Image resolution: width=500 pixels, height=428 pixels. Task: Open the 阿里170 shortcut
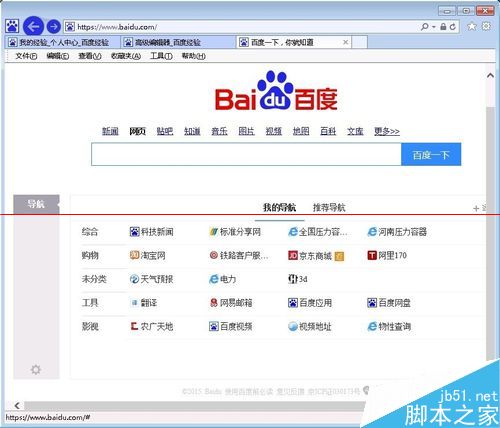(x=387, y=256)
